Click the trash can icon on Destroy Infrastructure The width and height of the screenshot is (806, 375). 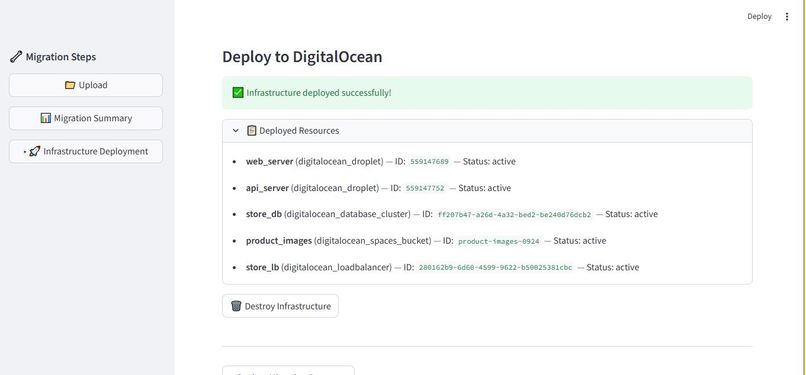tap(236, 306)
